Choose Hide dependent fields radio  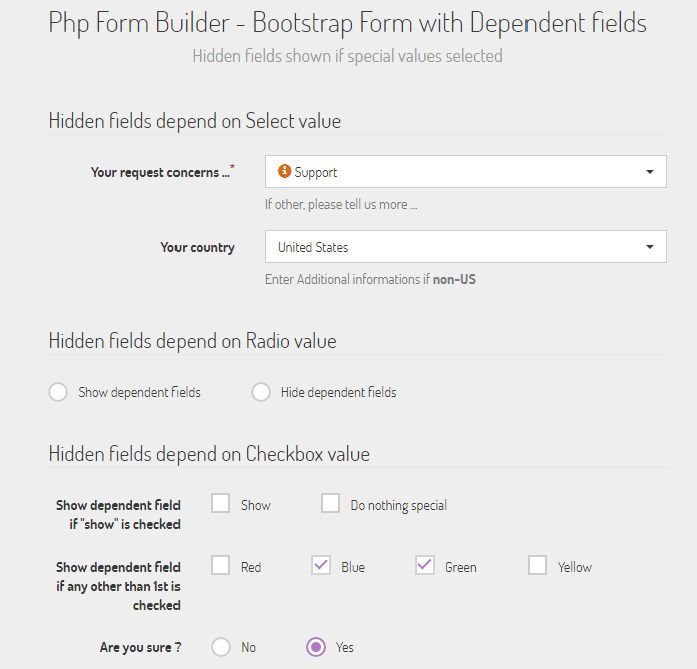tap(261, 392)
